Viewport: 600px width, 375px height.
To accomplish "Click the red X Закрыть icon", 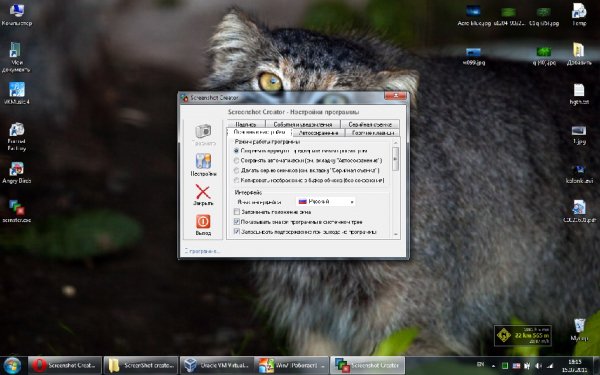I will coord(203,192).
